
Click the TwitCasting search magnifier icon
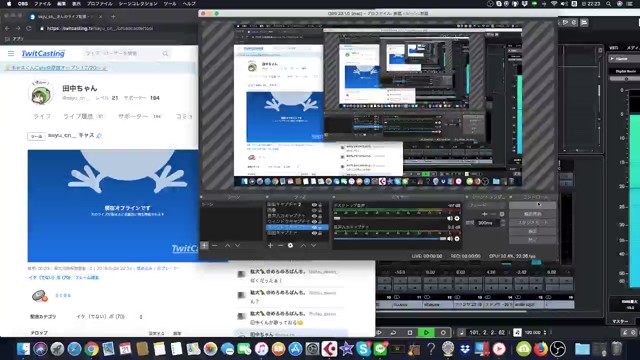click(x=165, y=53)
